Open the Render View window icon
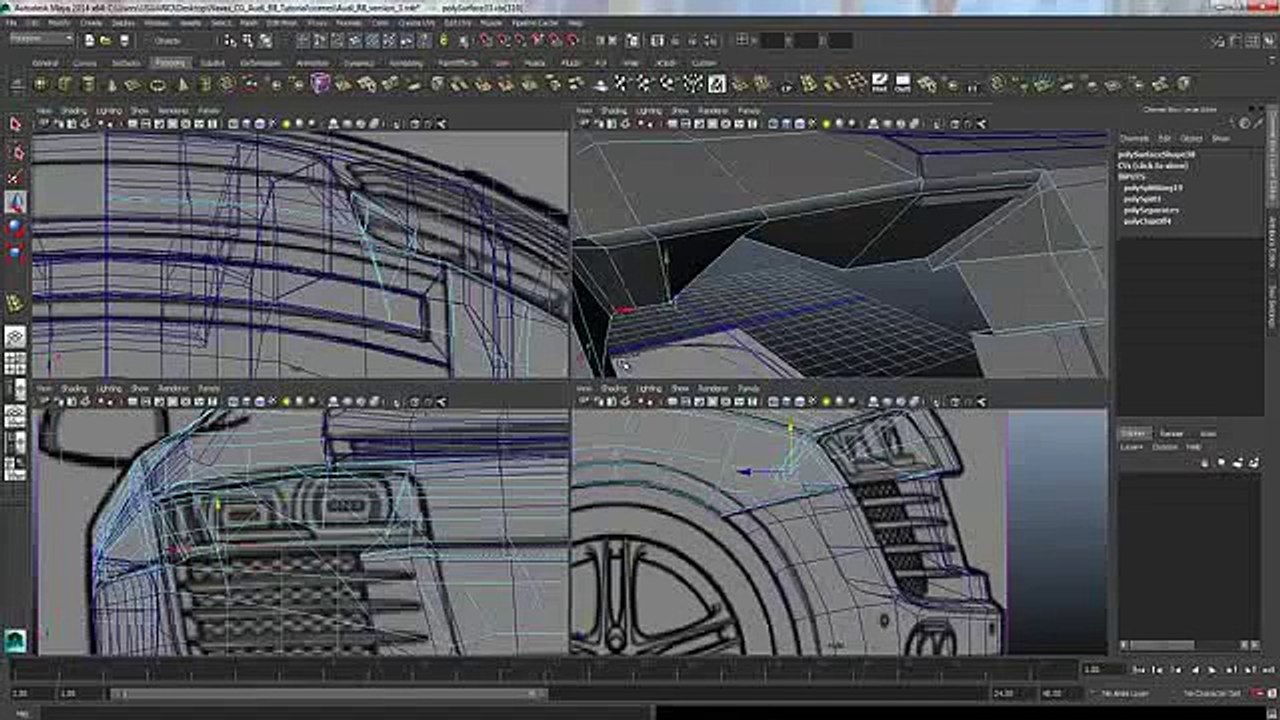1280x720 pixels. pyautogui.click(x=657, y=41)
